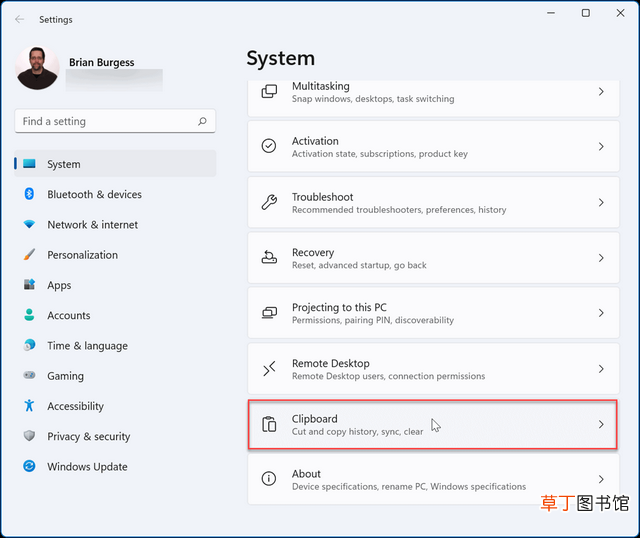Click the Remote Desktop arrows icon

(x=269, y=369)
